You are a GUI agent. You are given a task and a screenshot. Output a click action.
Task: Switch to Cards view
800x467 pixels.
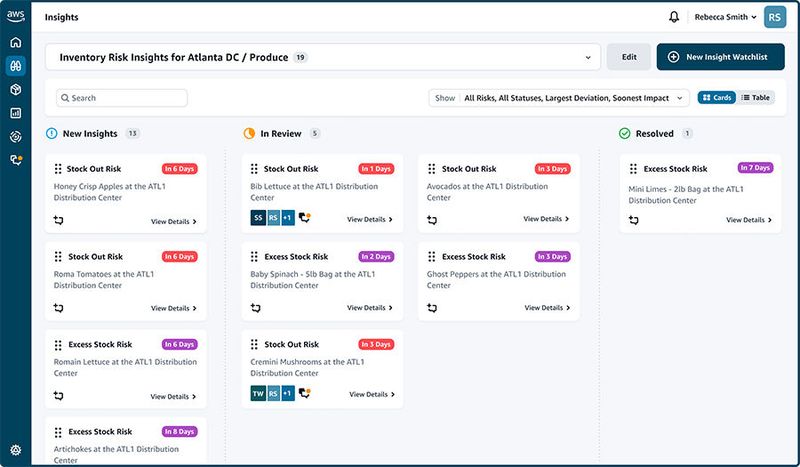(x=717, y=98)
